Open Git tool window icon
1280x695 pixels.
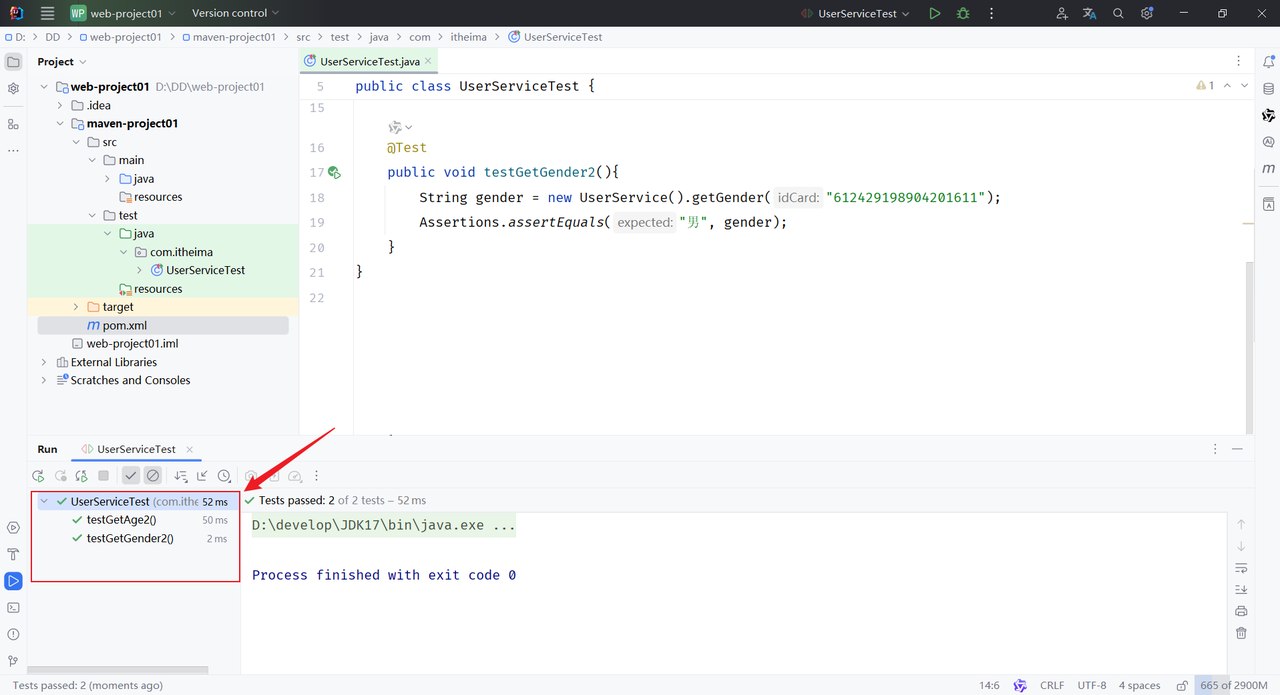[13, 661]
